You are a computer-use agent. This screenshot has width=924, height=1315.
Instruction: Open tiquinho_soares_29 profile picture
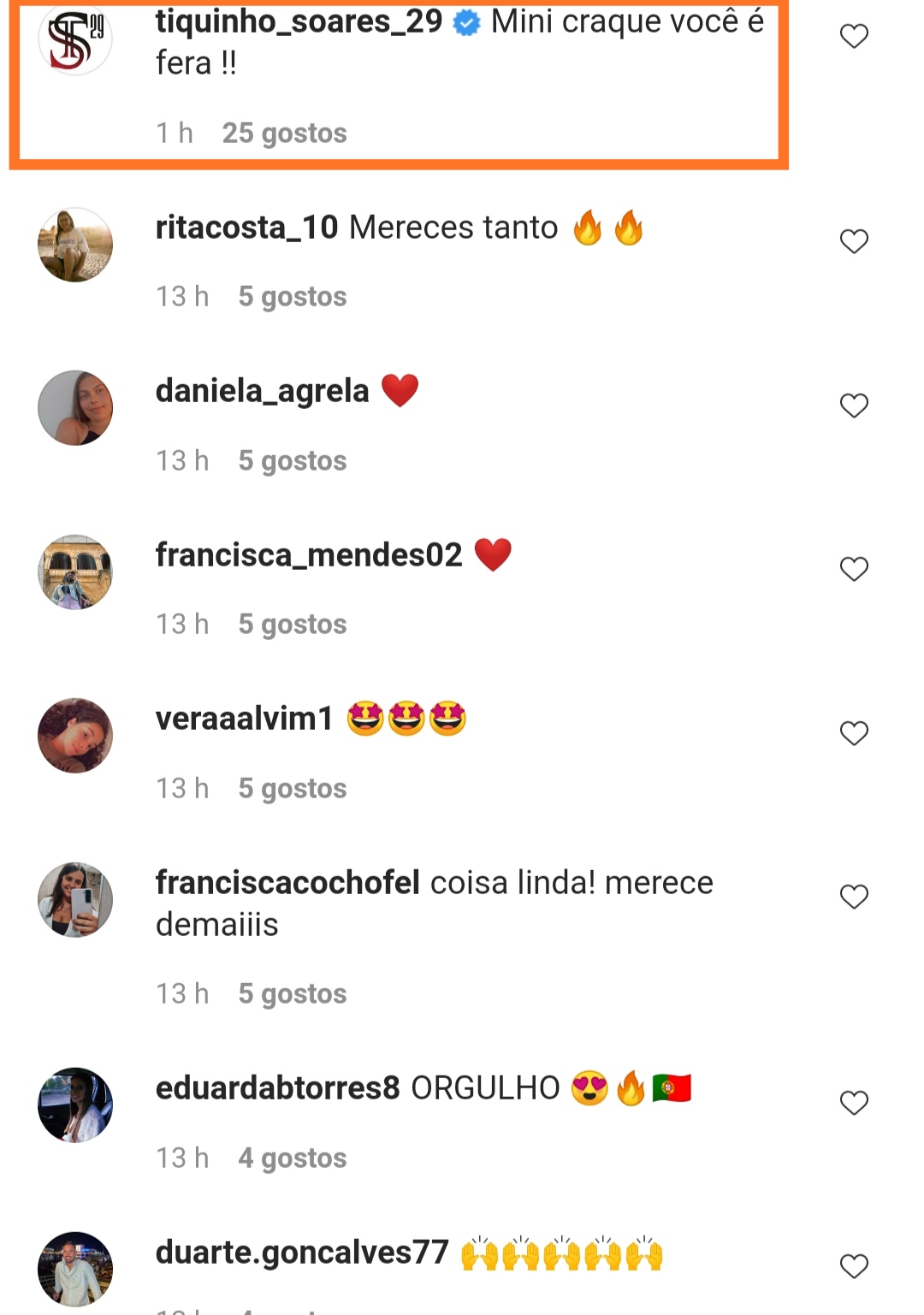[x=75, y=39]
